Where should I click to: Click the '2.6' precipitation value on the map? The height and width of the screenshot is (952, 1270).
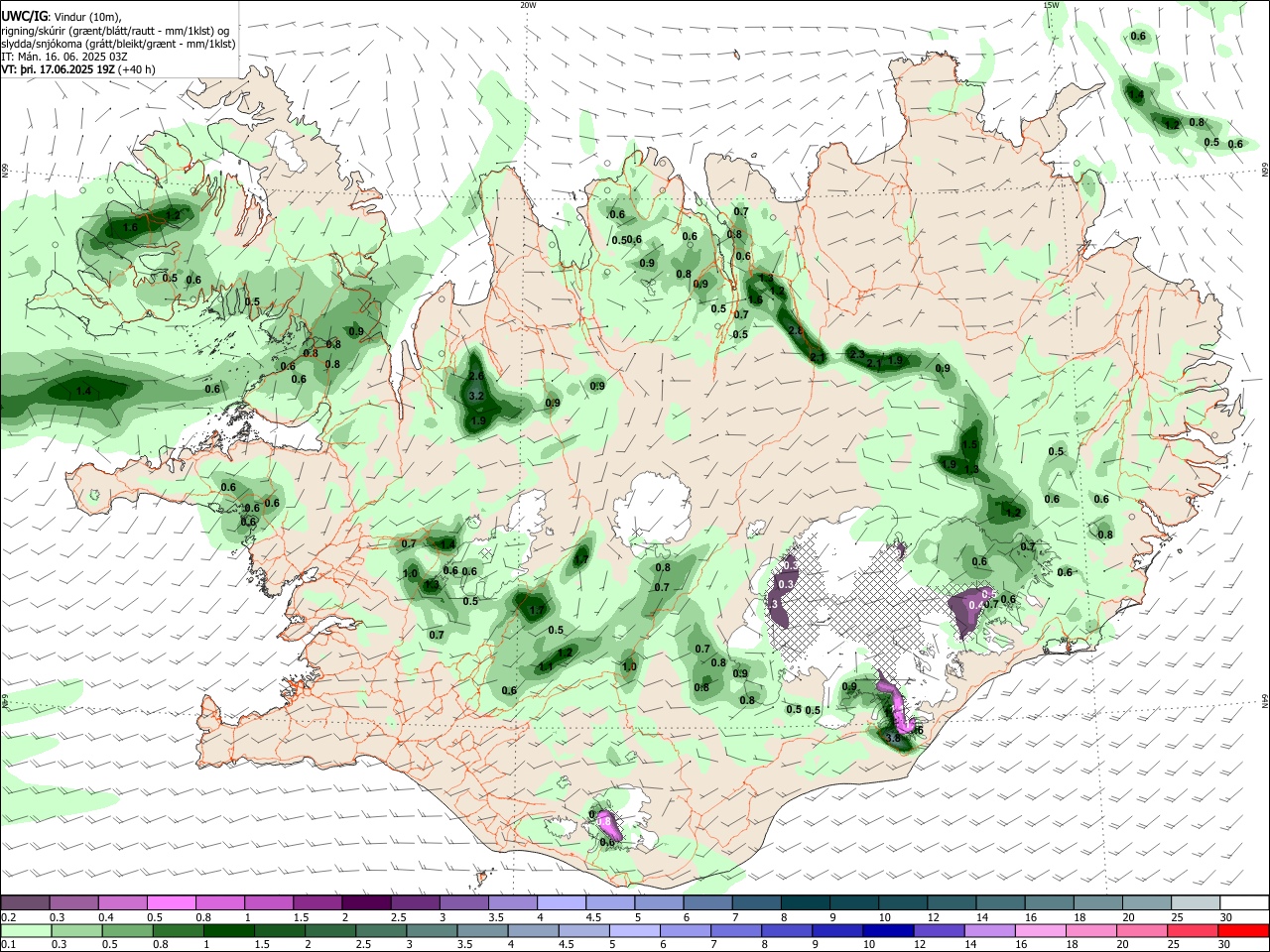pyautogui.click(x=476, y=376)
